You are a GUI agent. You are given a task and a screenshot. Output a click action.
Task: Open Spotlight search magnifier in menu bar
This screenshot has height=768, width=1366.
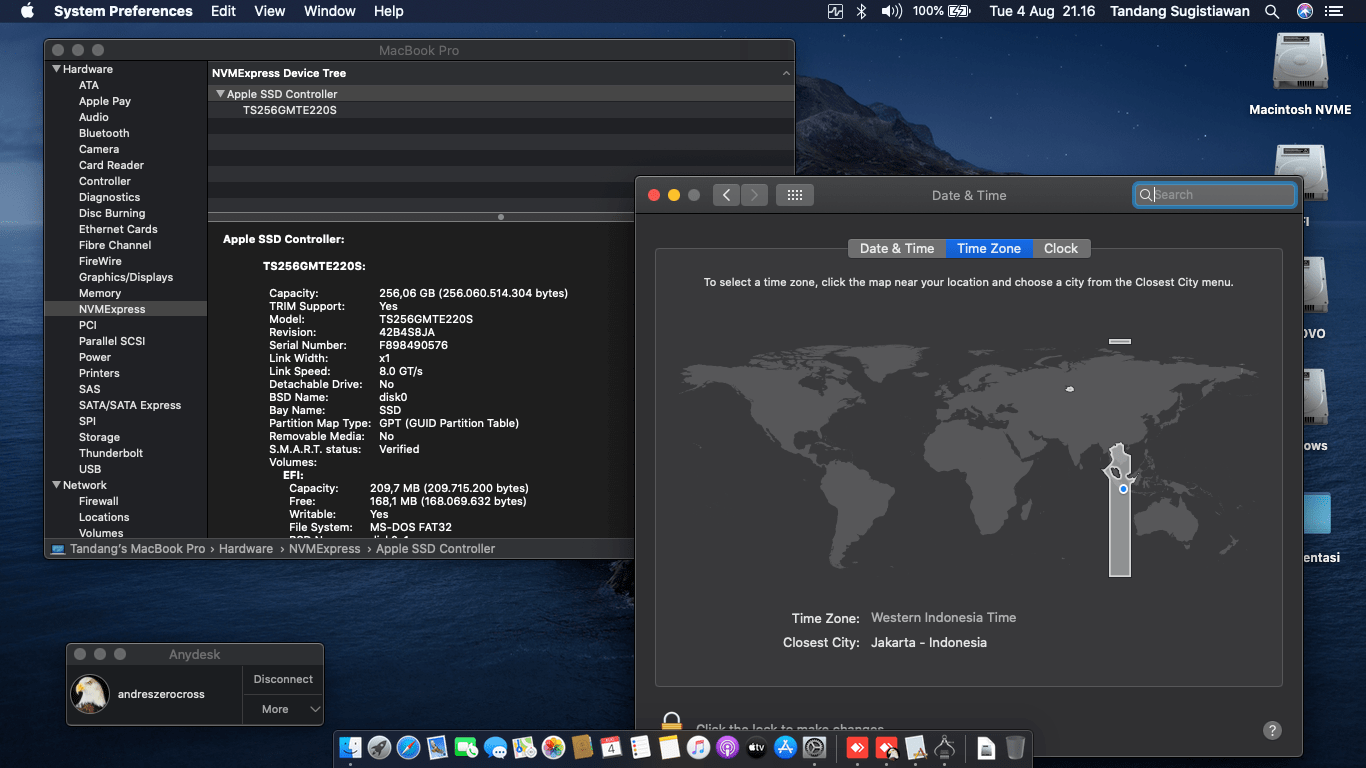pyautogui.click(x=1272, y=11)
